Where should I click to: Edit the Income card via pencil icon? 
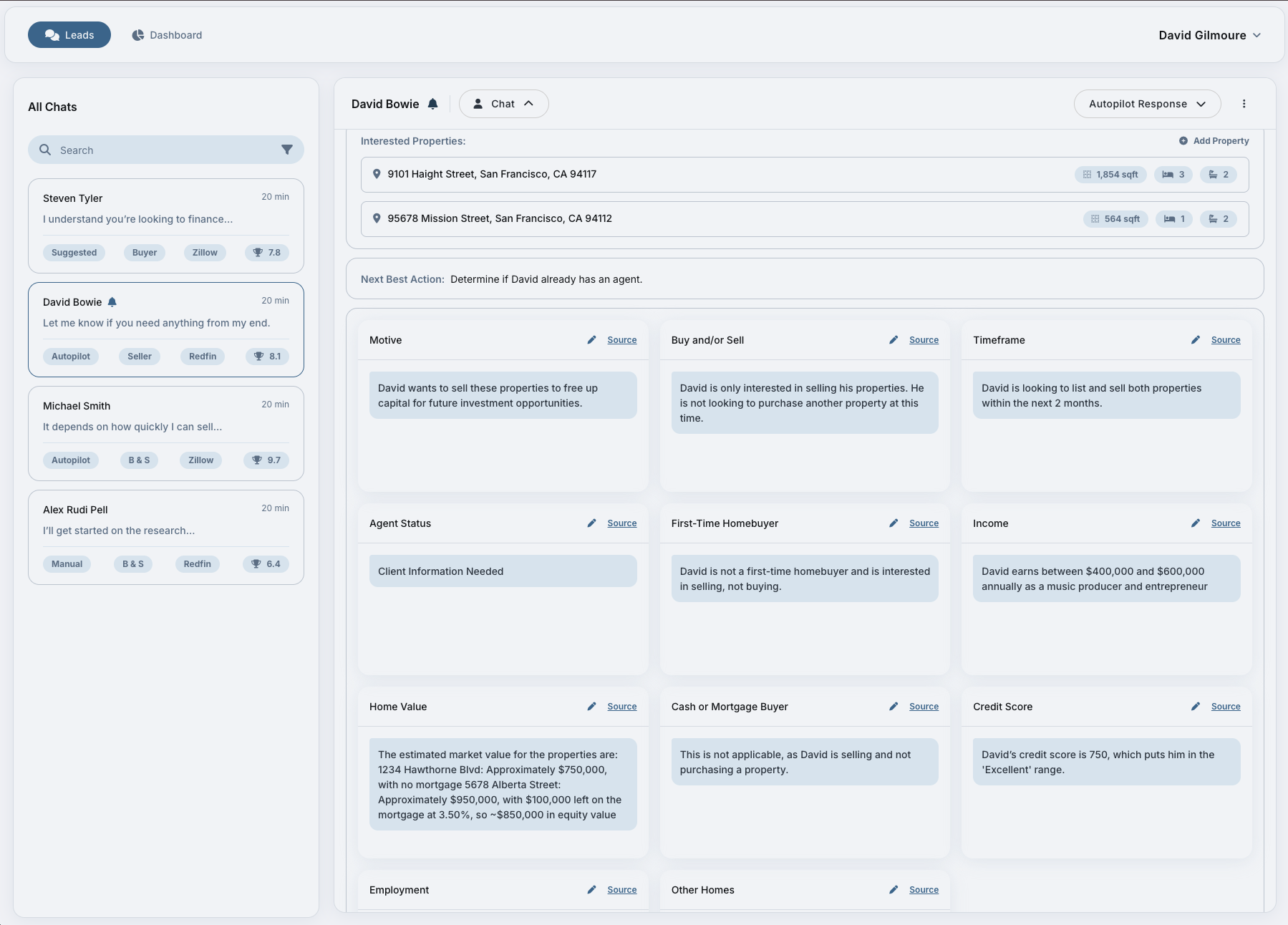1195,523
